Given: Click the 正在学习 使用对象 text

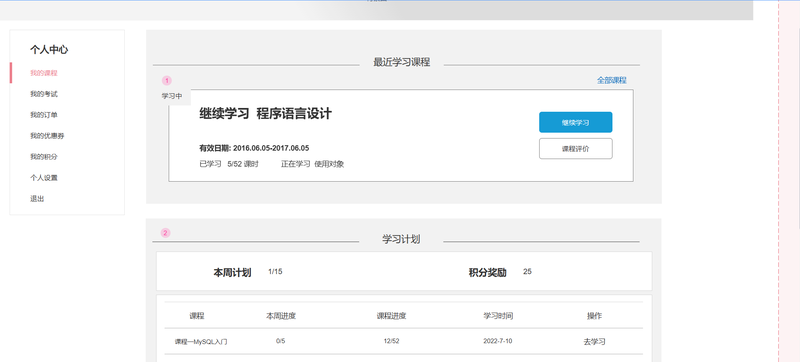Looking at the screenshot, I should point(312,164).
